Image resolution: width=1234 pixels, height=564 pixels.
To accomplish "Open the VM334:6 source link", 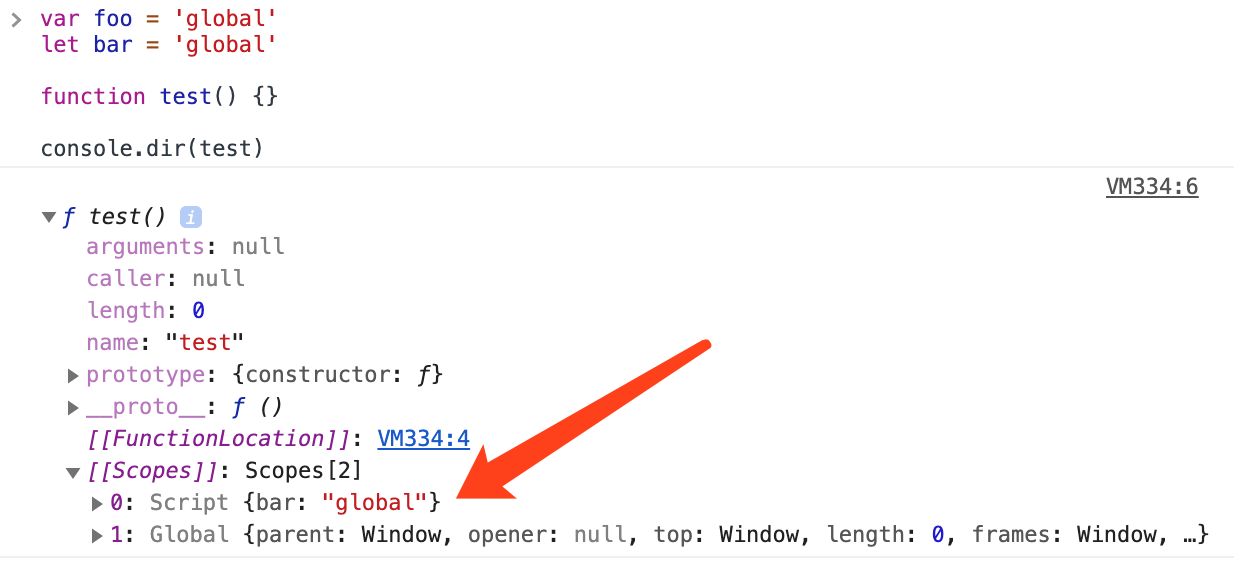I will 1151,186.
